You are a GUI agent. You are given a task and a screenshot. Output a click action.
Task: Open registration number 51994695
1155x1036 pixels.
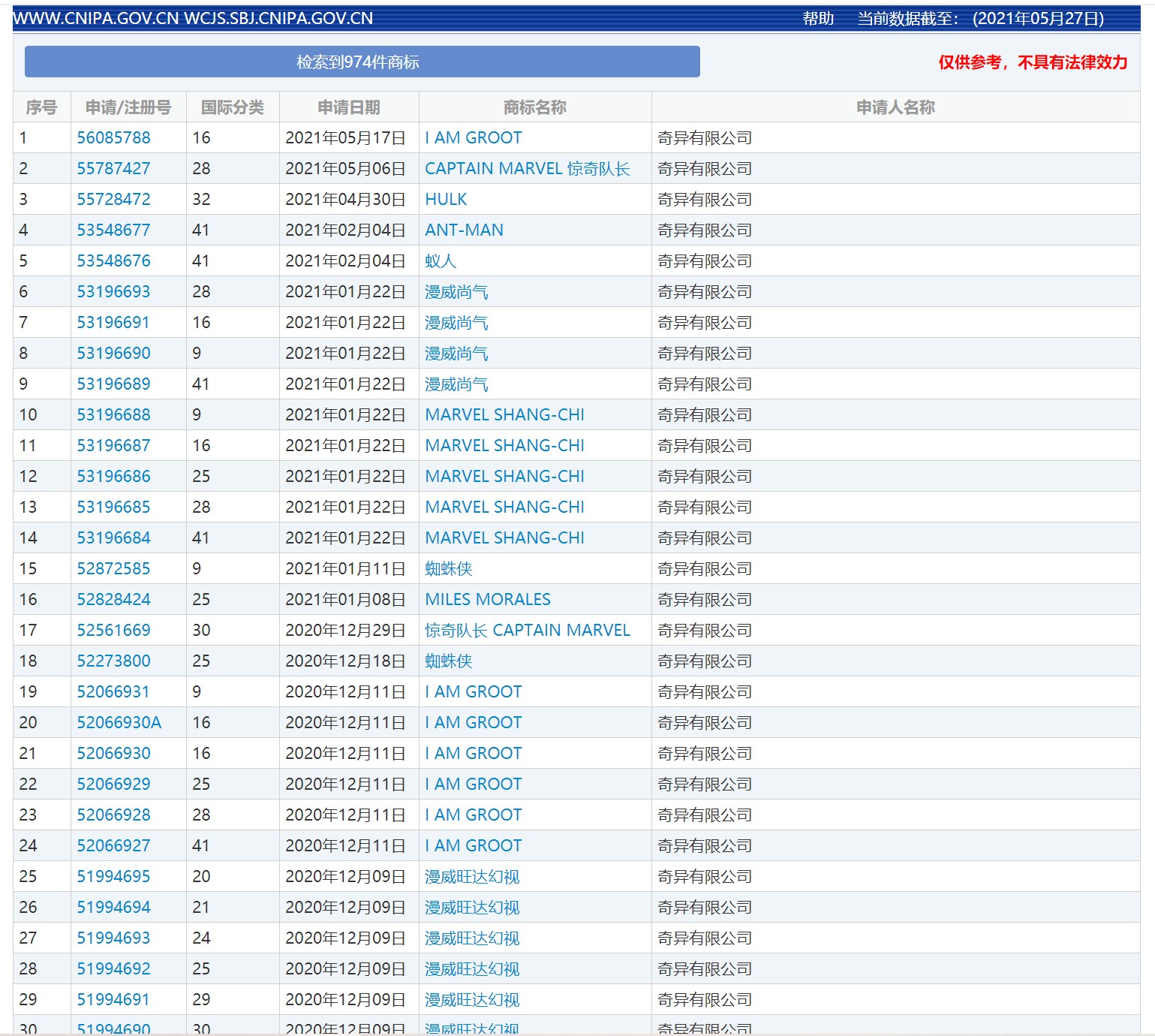coord(113,877)
